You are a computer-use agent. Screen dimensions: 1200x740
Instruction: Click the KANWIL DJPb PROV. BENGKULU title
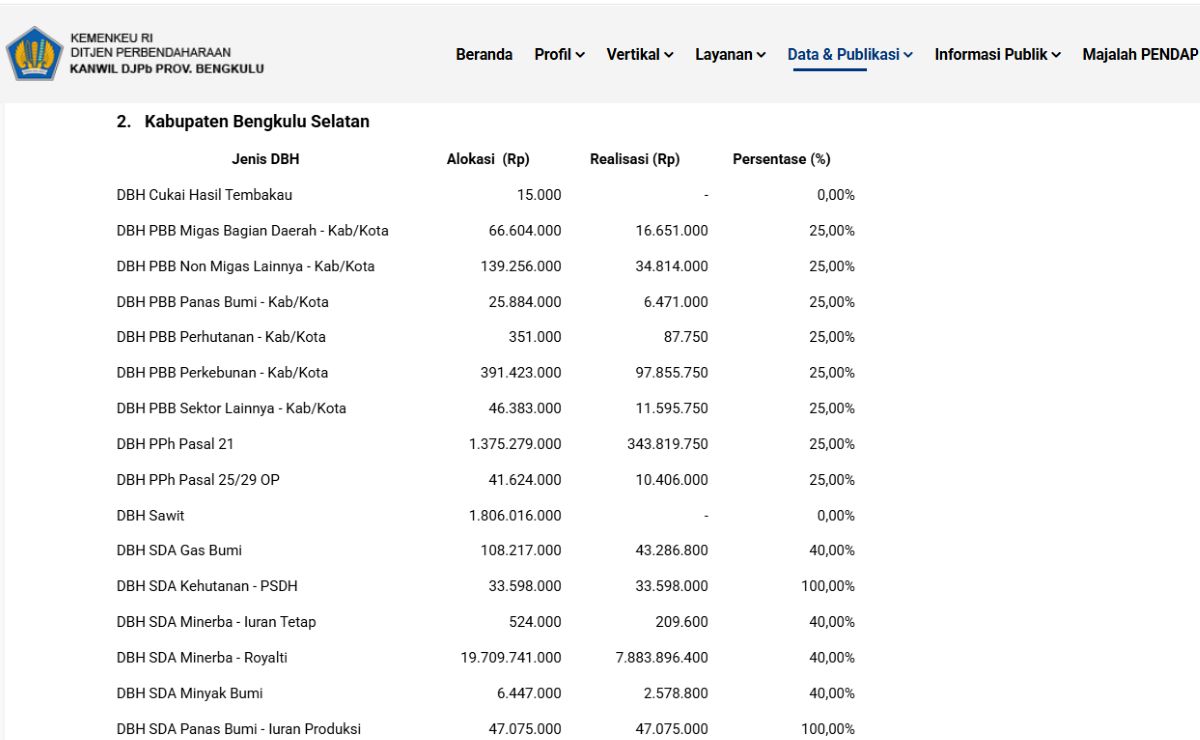click(167, 69)
